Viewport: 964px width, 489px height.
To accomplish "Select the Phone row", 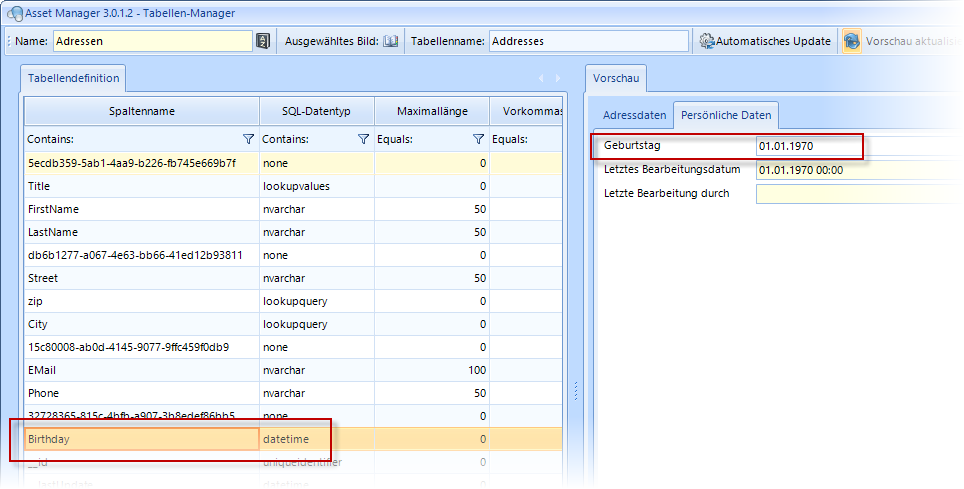I will 293,393.
